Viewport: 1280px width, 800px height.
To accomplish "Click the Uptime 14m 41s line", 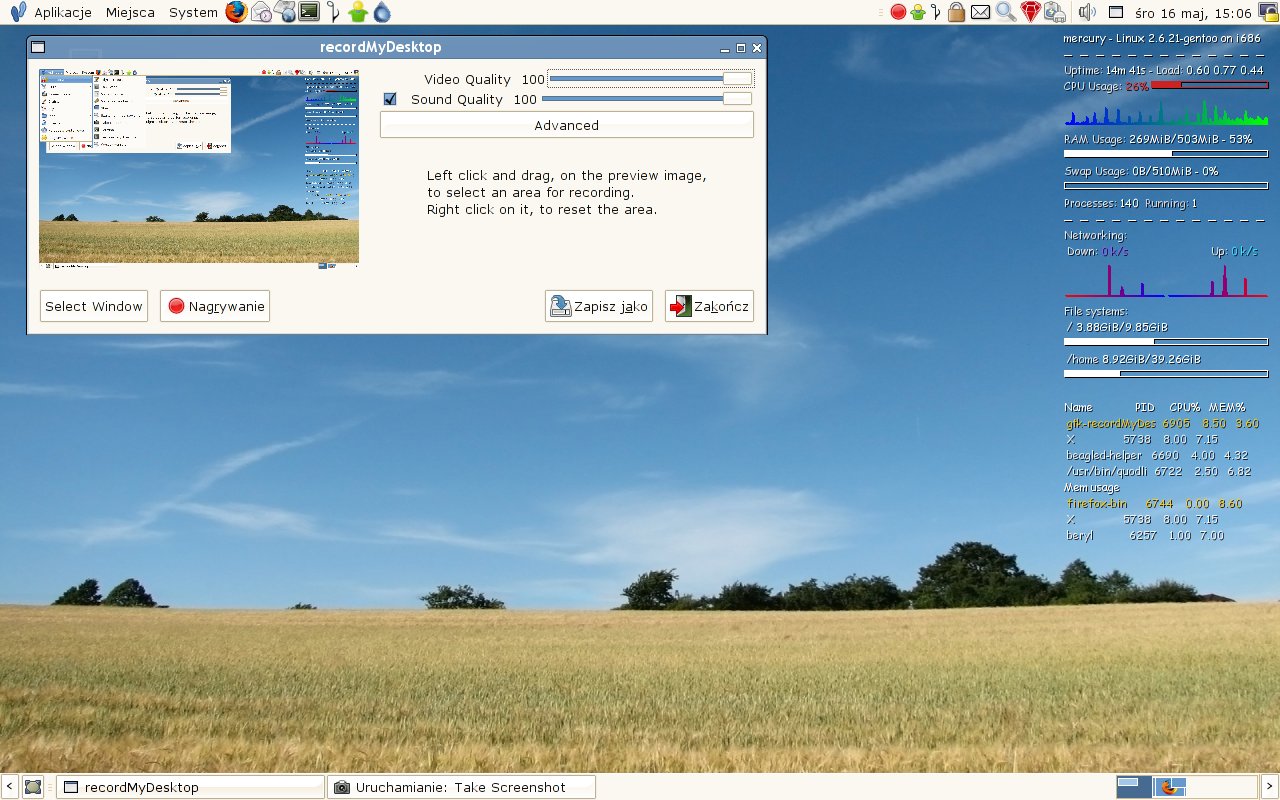I will [x=1164, y=70].
